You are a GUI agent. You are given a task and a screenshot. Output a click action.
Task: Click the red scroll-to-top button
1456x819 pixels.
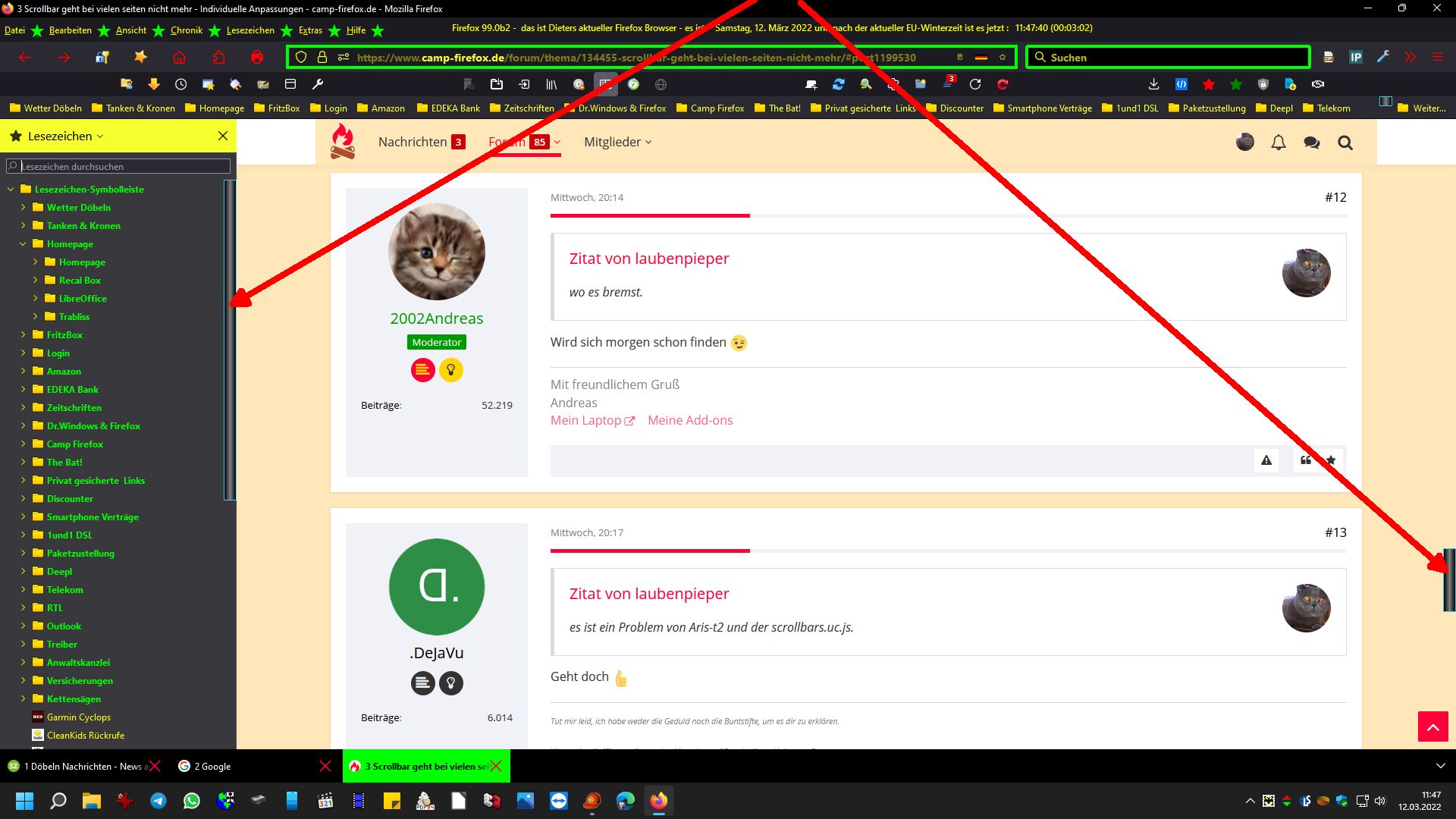(x=1432, y=726)
